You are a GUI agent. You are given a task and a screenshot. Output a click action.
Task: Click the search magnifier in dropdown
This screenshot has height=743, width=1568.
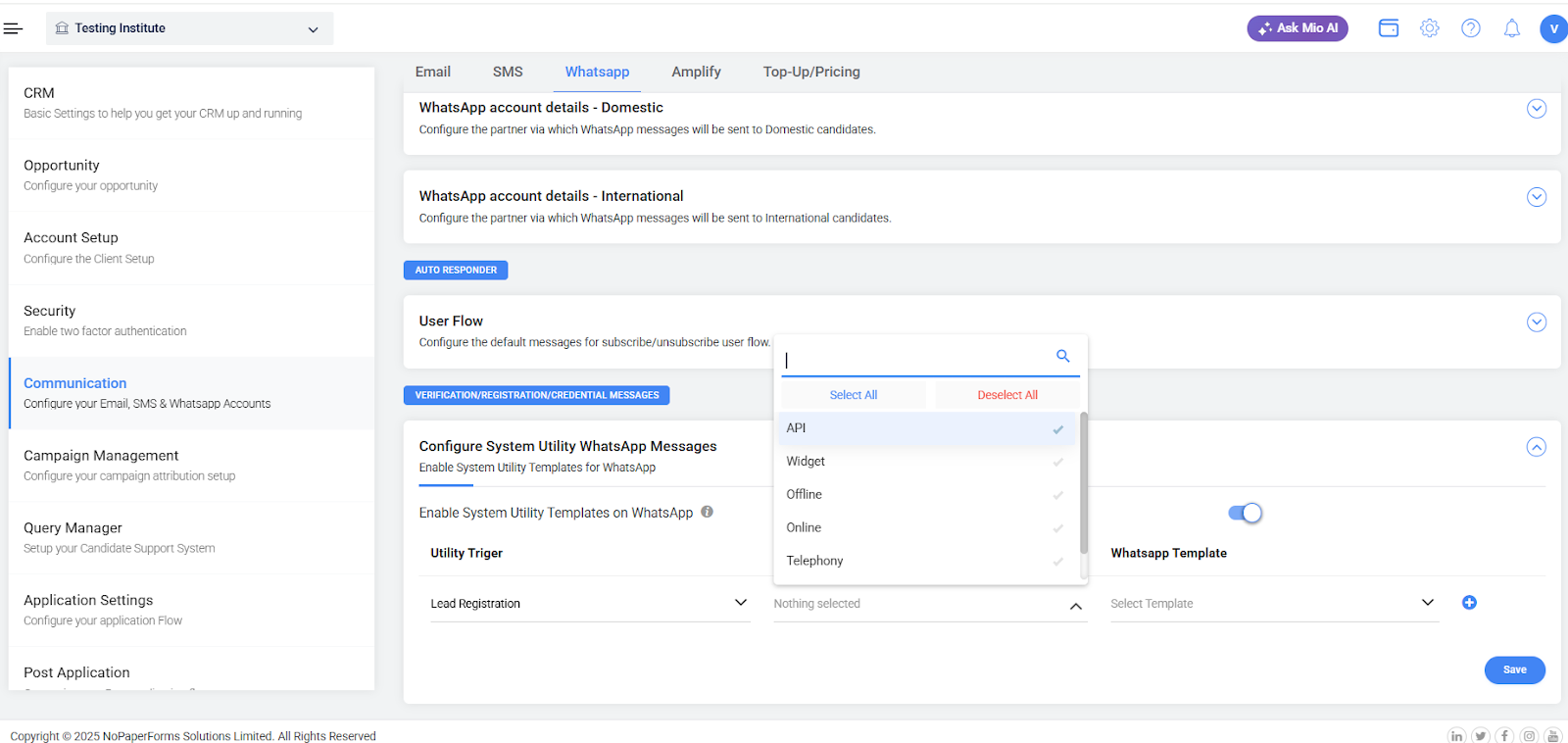(x=1062, y=356)
